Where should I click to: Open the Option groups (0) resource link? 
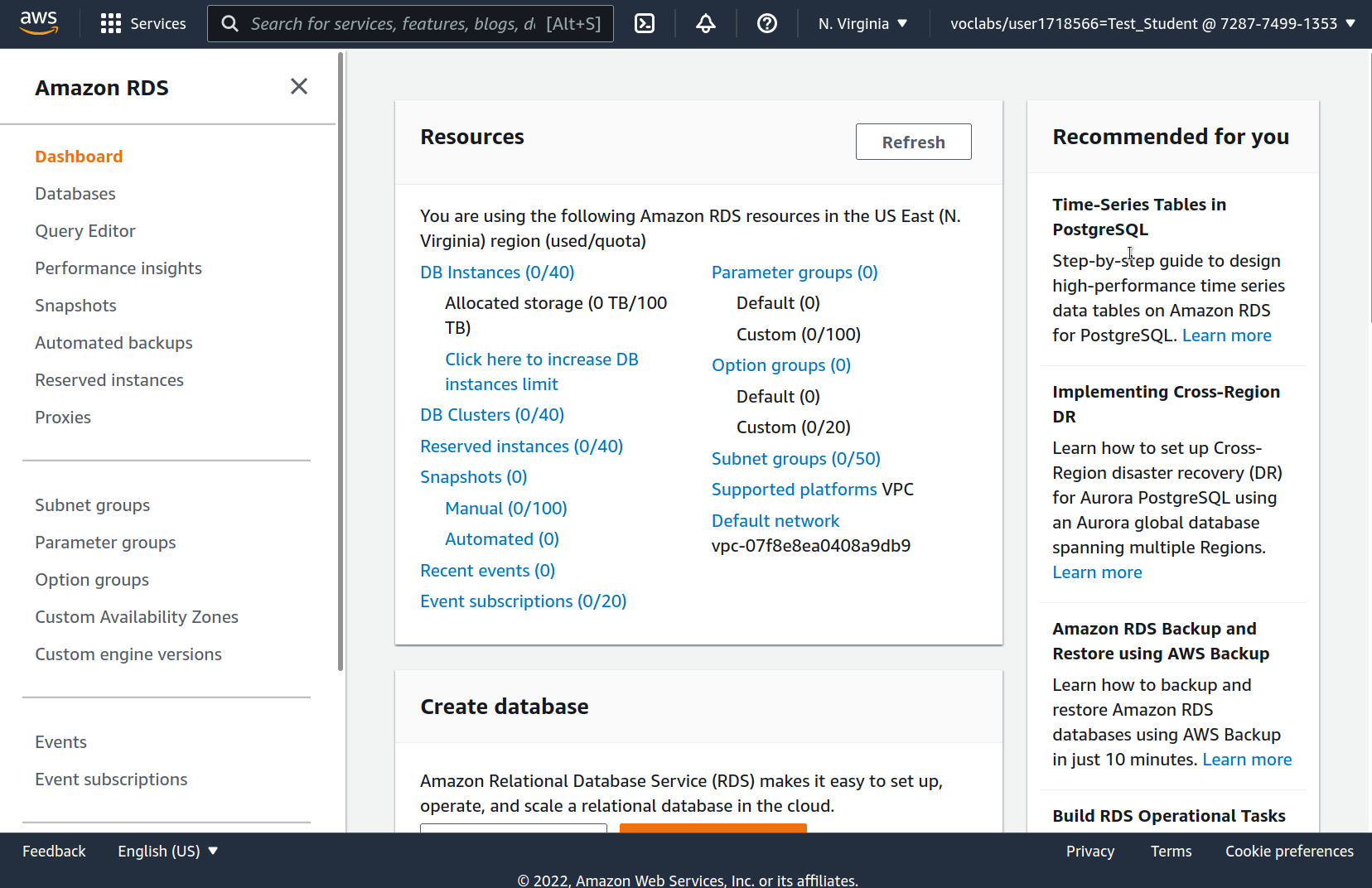(781, 365)
